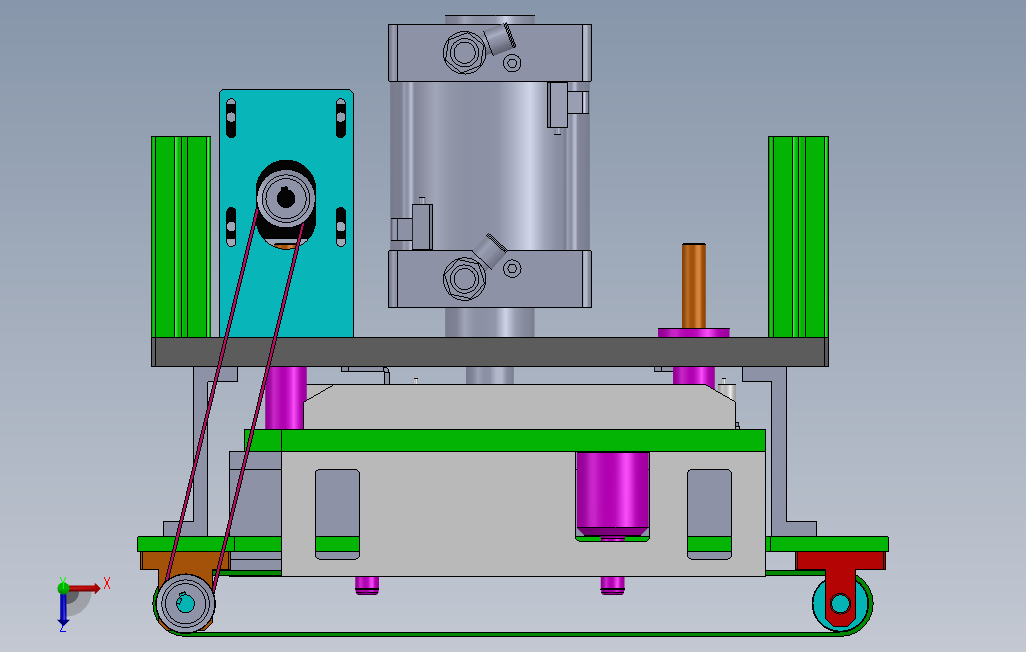Select the green mid-level horizontal plate

504,441
